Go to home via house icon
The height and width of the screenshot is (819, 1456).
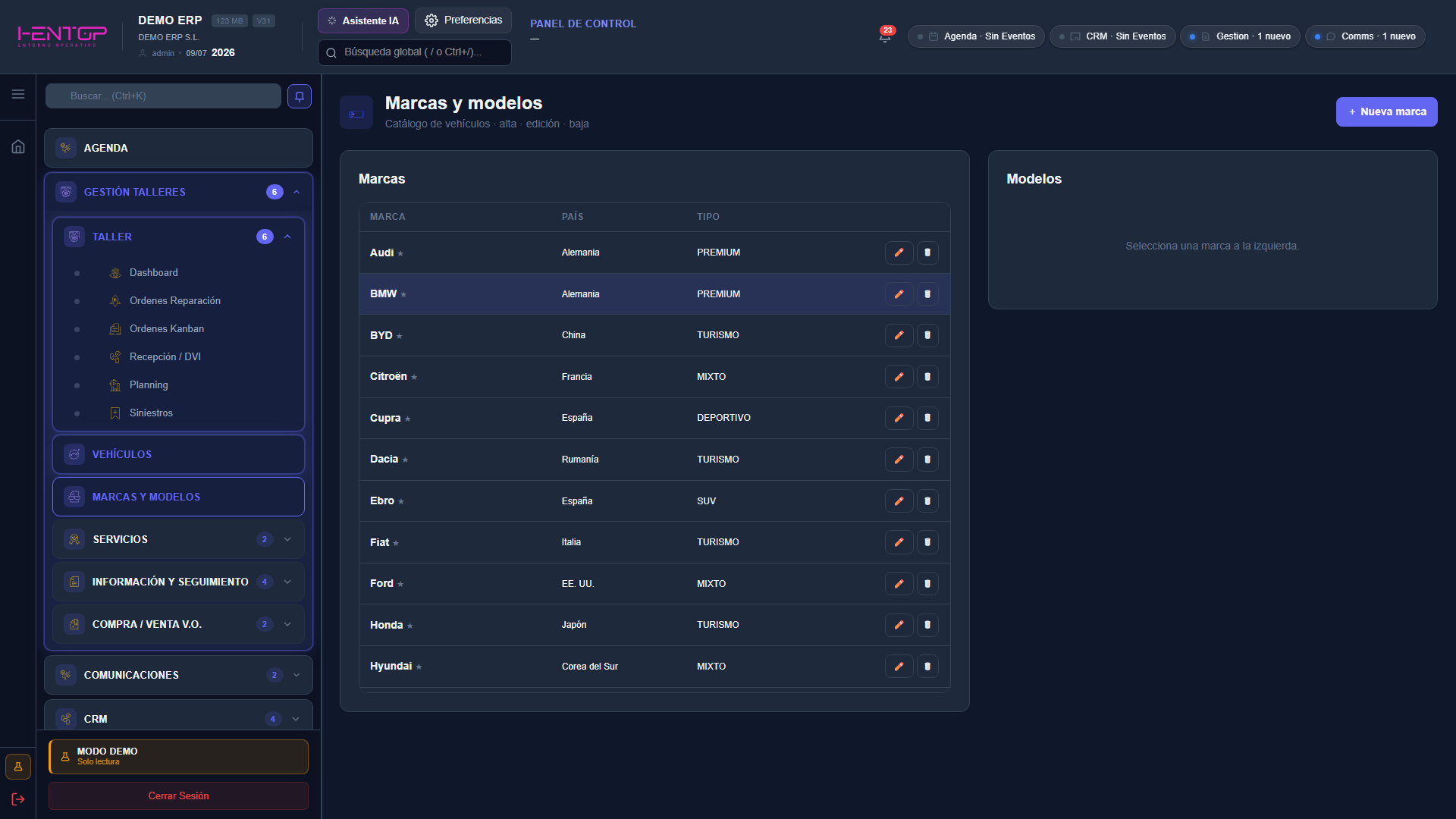[x=18, y=146]
